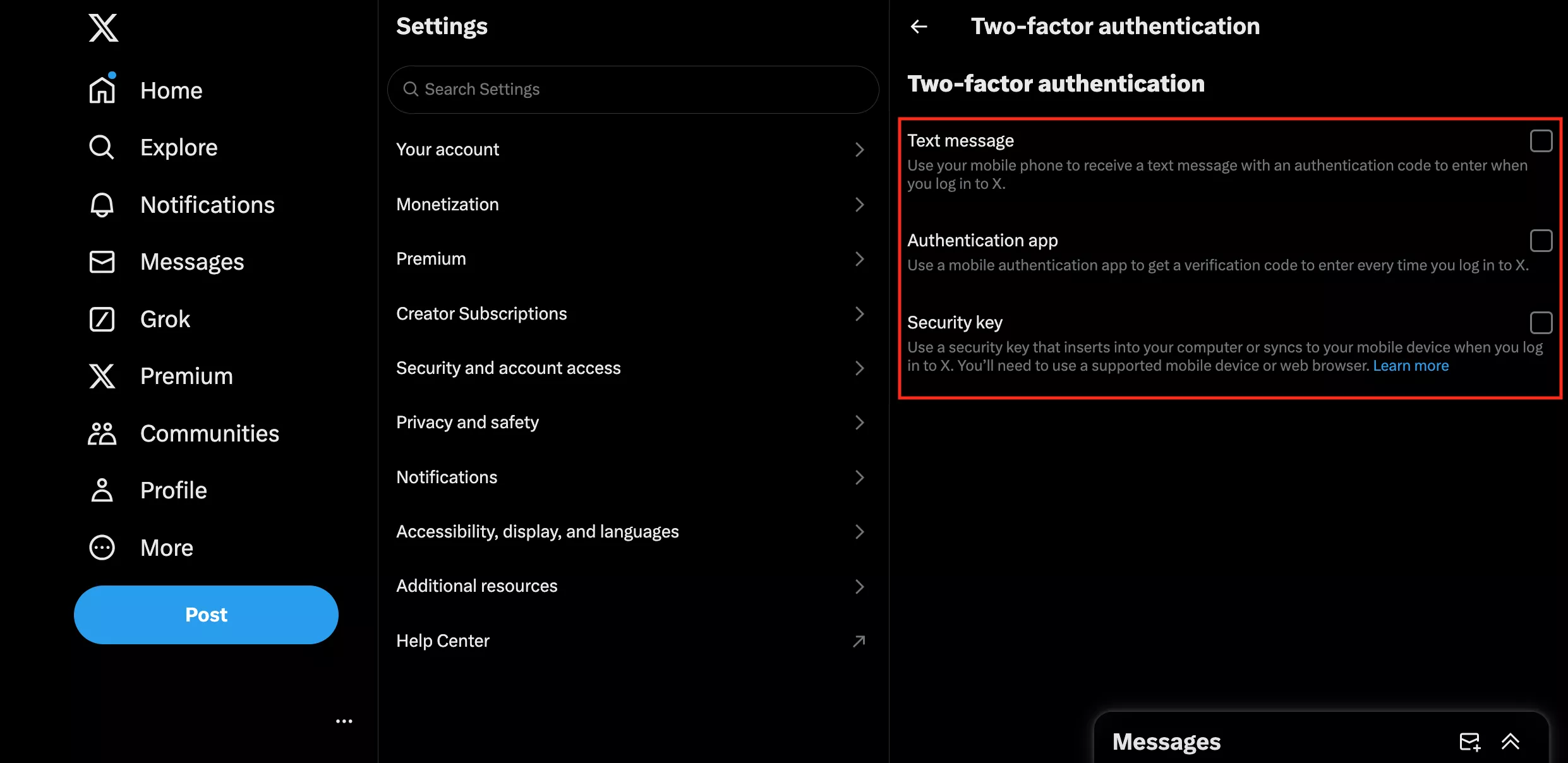Expand Messages drawer with double chevron

point(1511,742)
